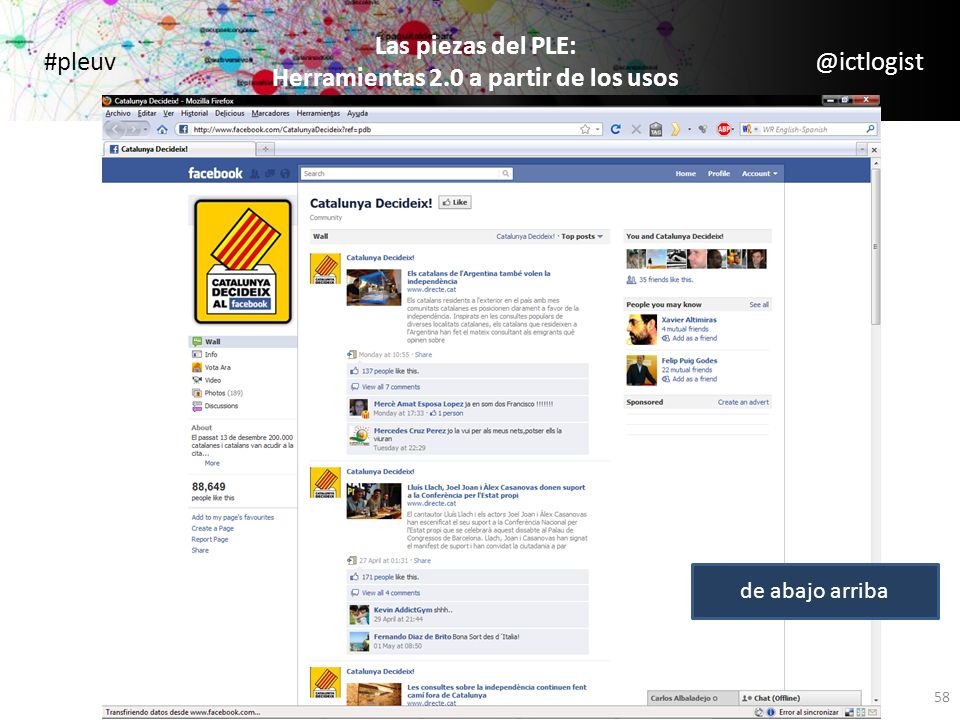
Task: Click the More link under About
Action: coord(212,463)
